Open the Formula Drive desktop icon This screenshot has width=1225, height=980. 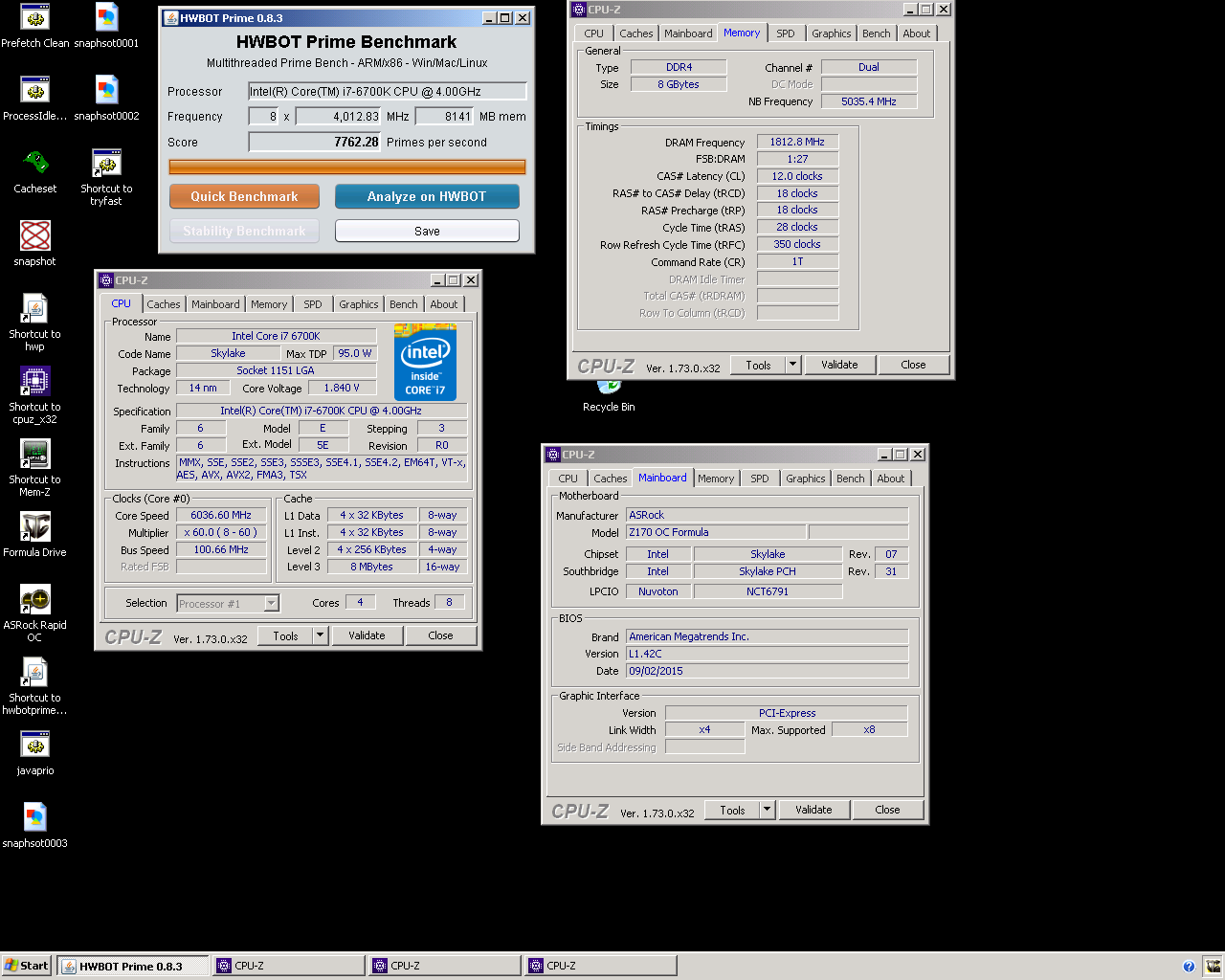point(35,535)
